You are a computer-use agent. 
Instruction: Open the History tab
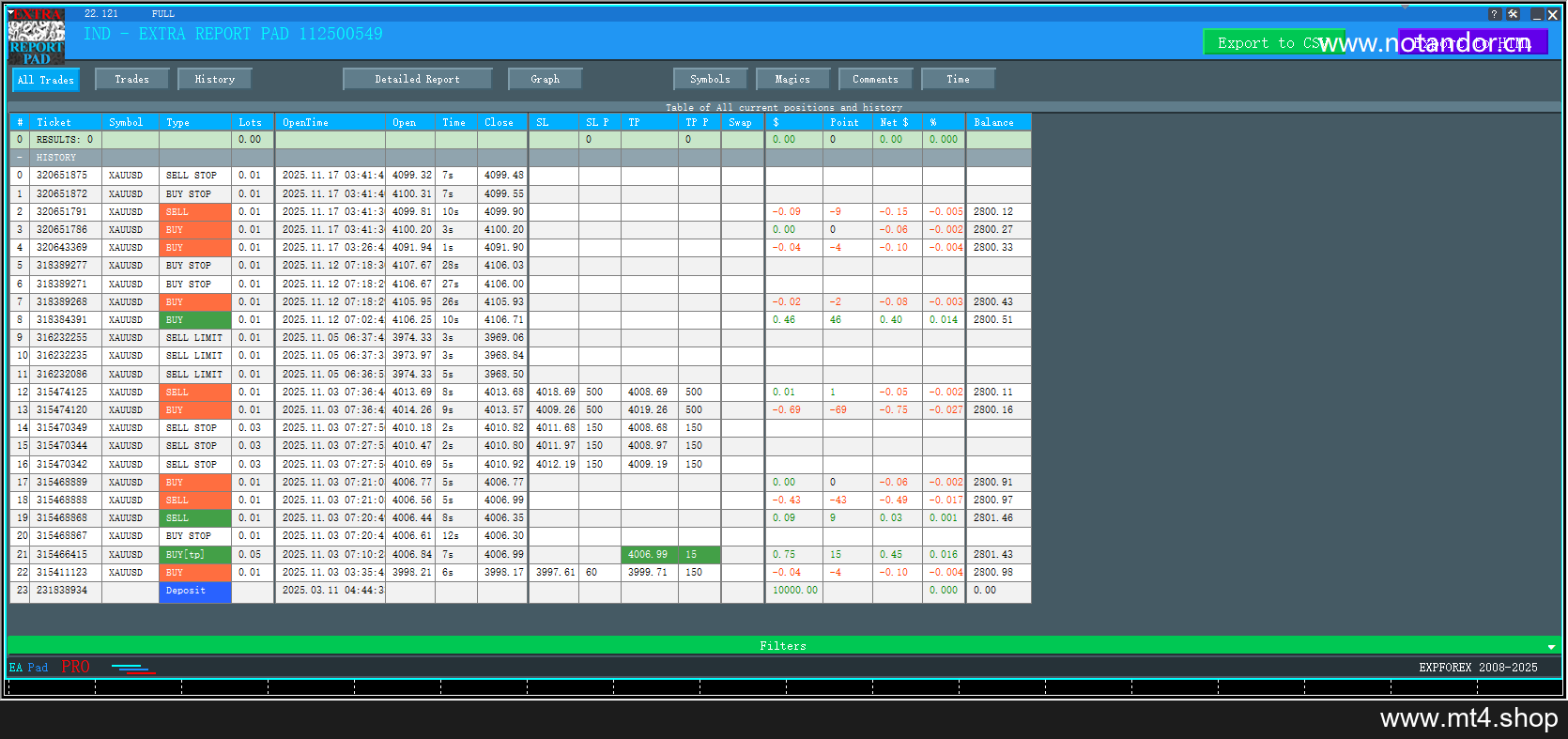tap(214, 79)
